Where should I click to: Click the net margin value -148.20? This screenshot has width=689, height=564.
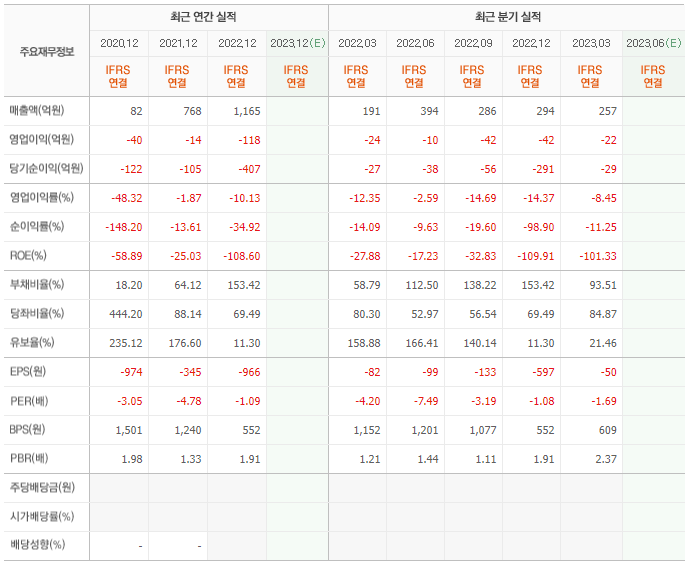click(124, 227)
